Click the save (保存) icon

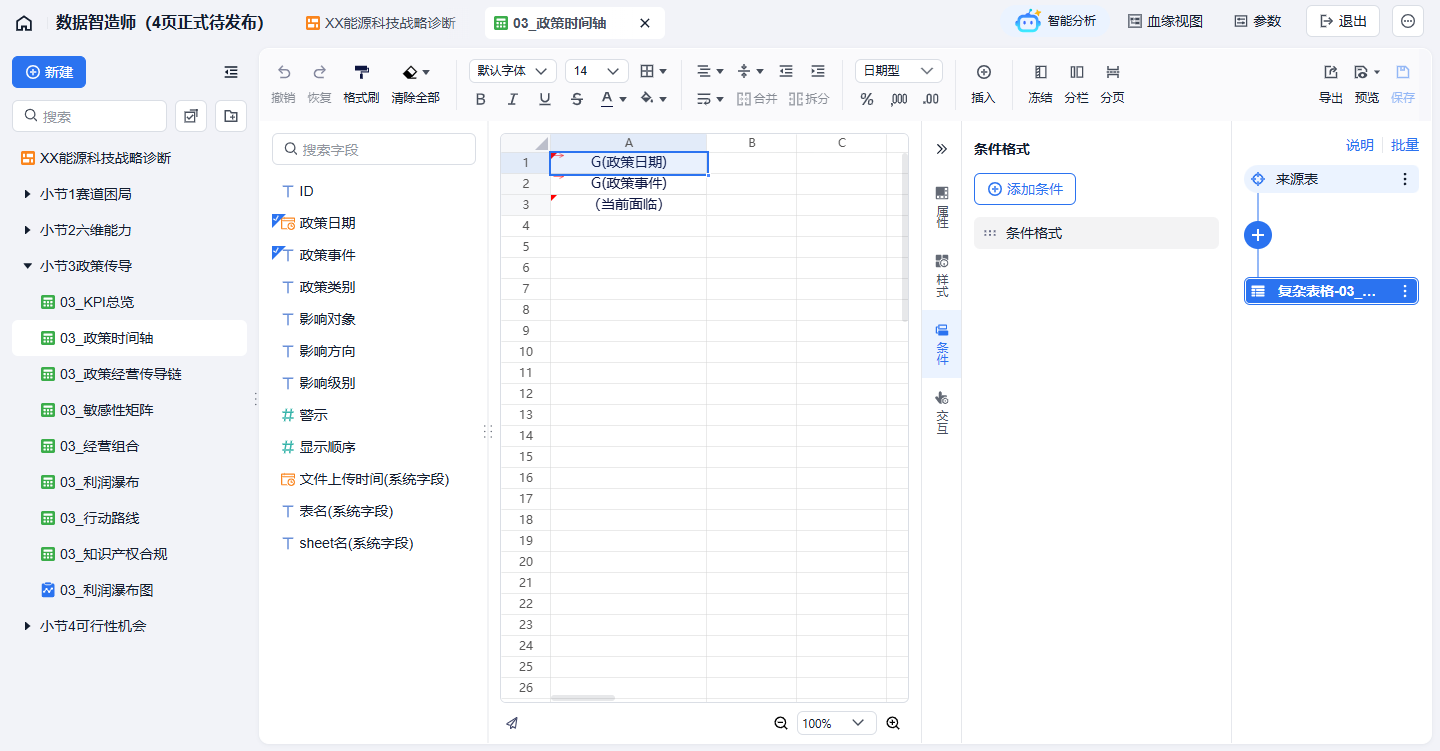[x=1403, y=72]
